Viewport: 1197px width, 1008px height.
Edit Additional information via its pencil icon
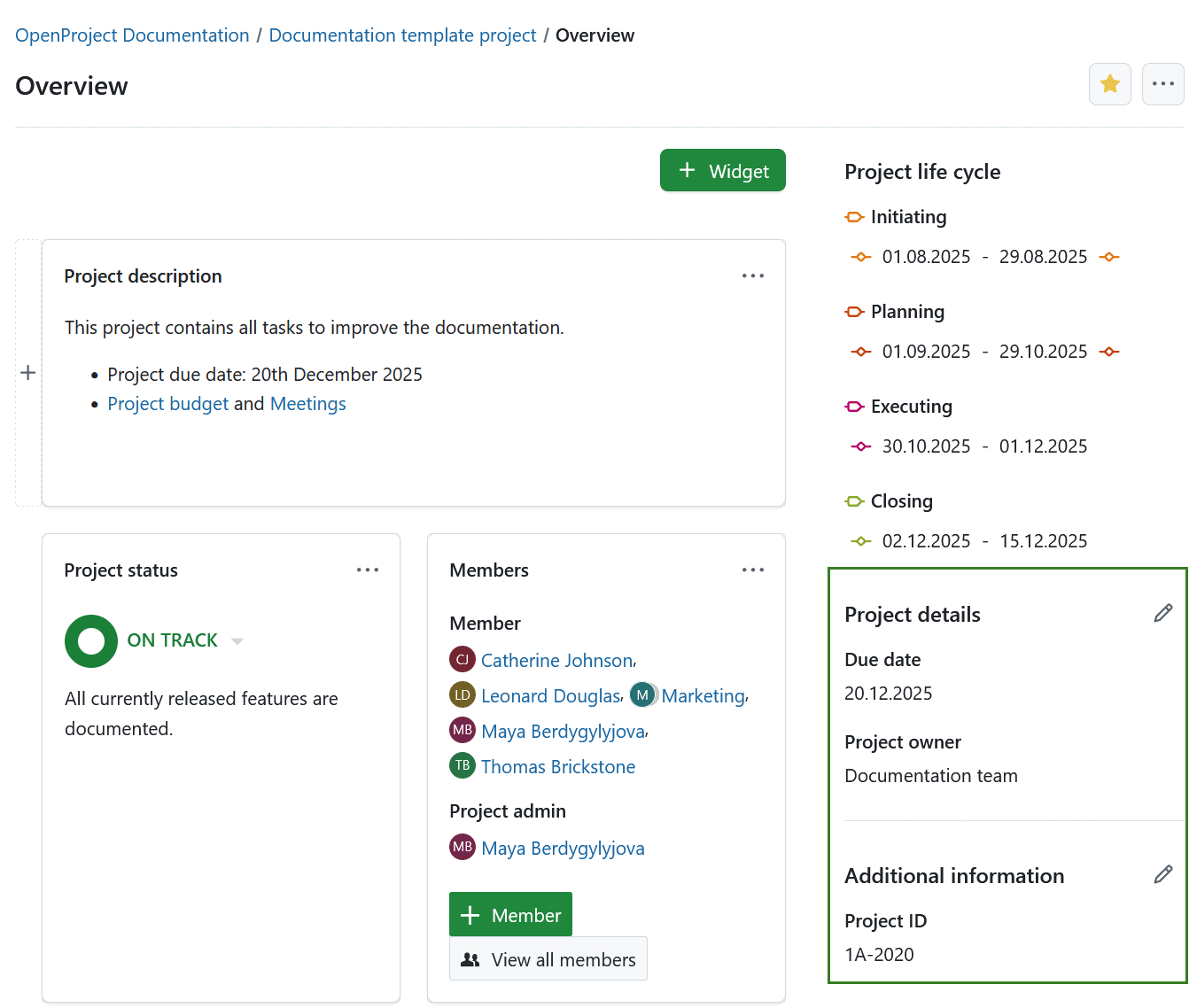(1163, 874)
